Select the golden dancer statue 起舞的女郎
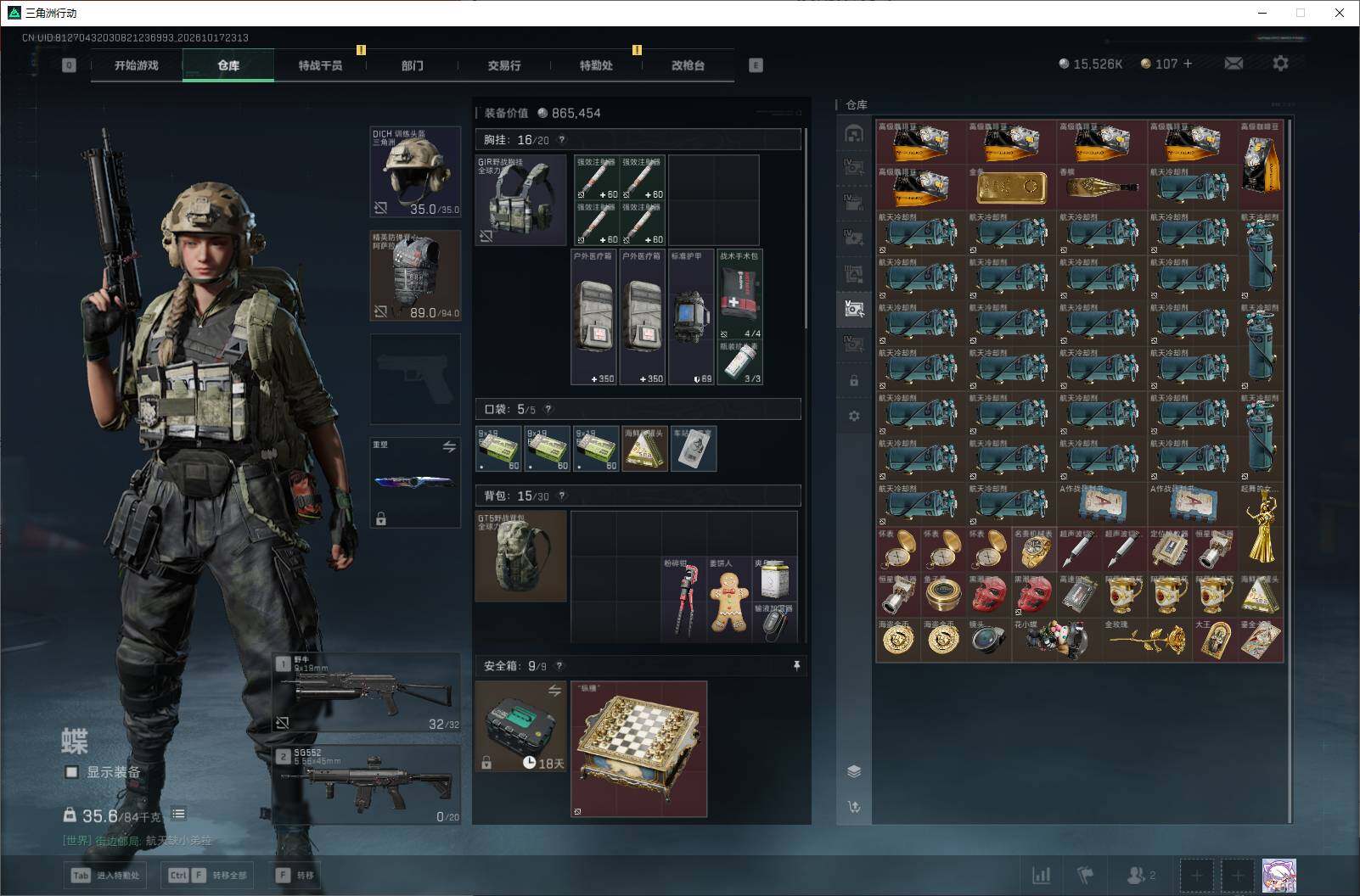 click(x=1260, y=527)
